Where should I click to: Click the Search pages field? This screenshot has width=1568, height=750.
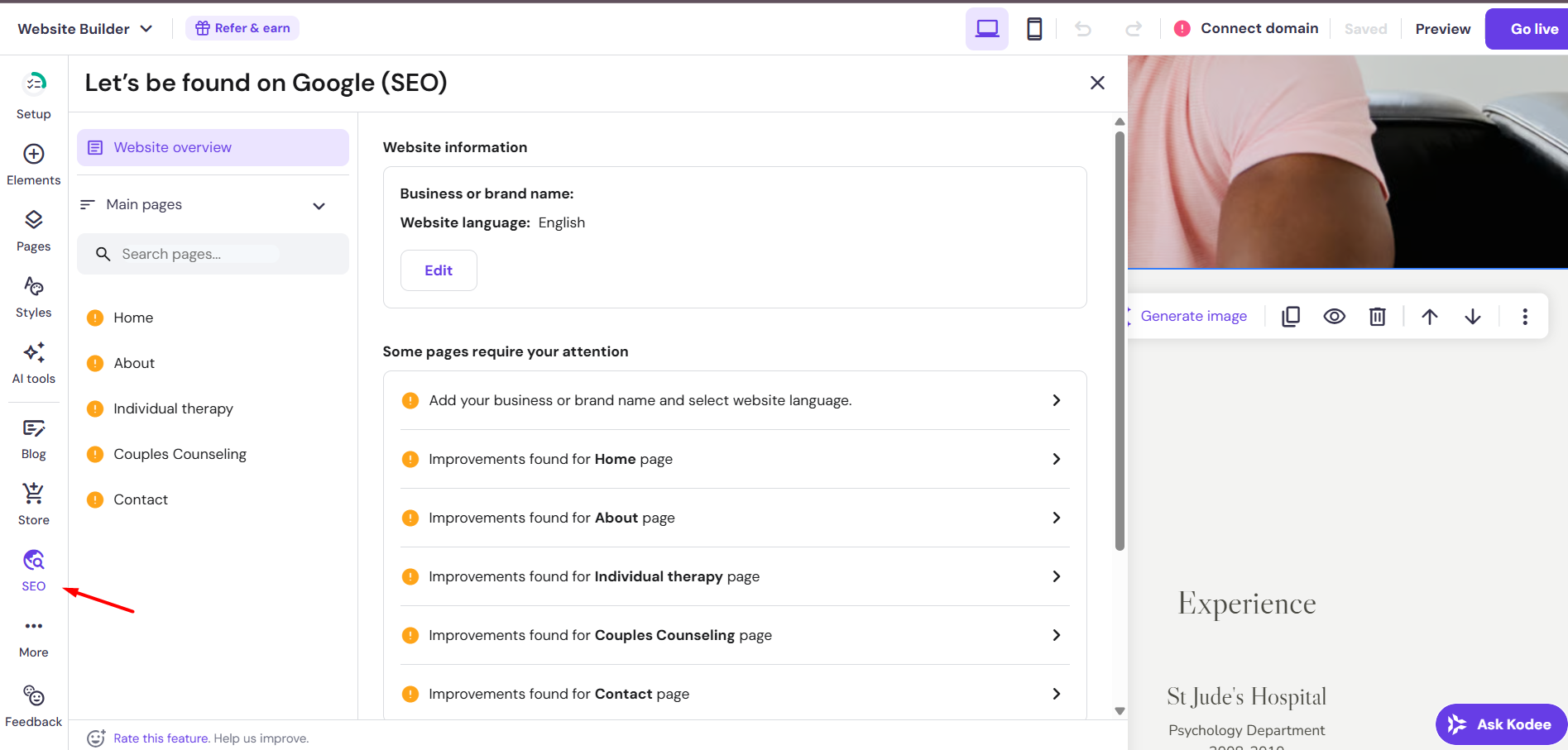213,254
